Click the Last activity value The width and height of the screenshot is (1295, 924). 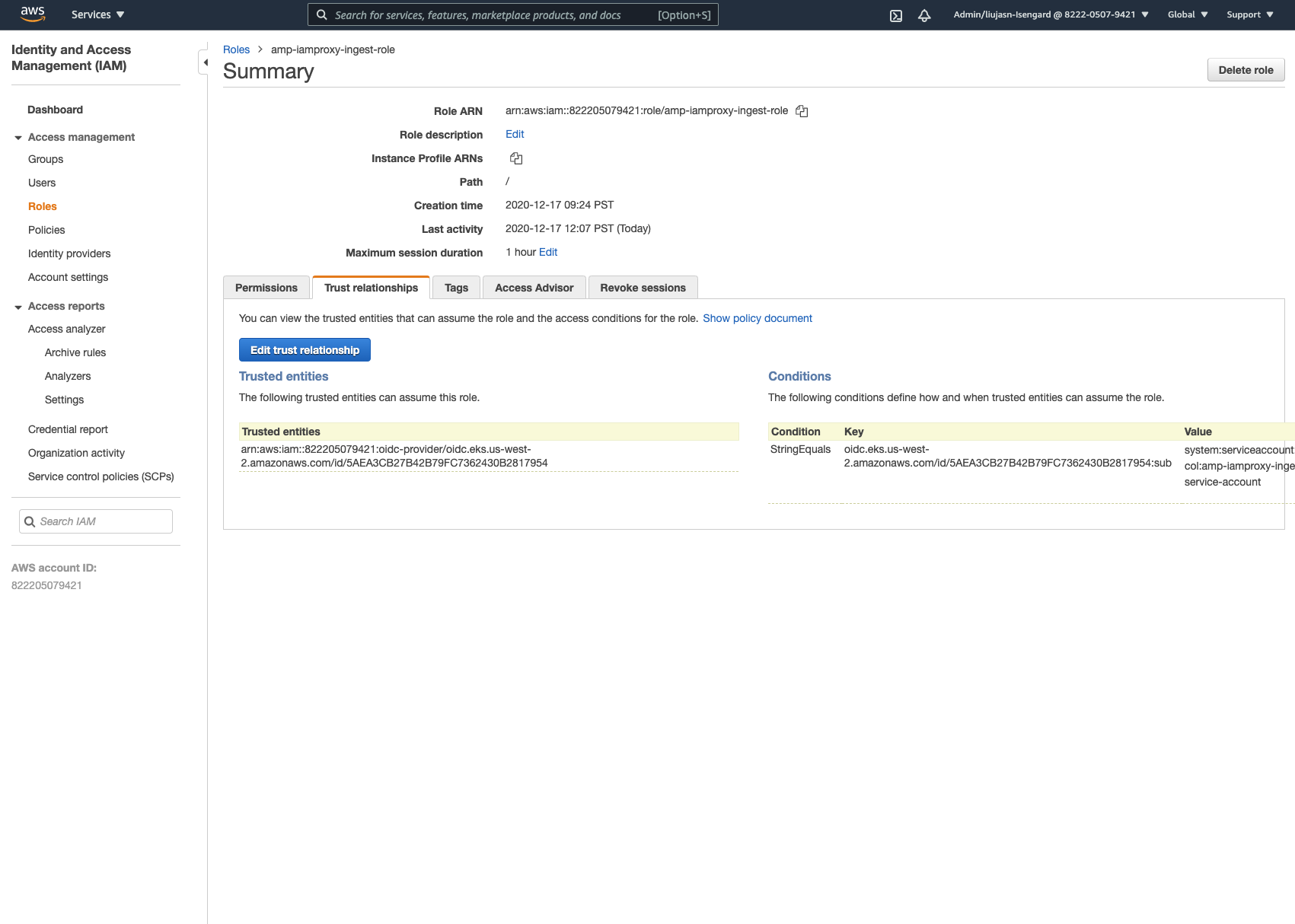[x=578, y=228]
